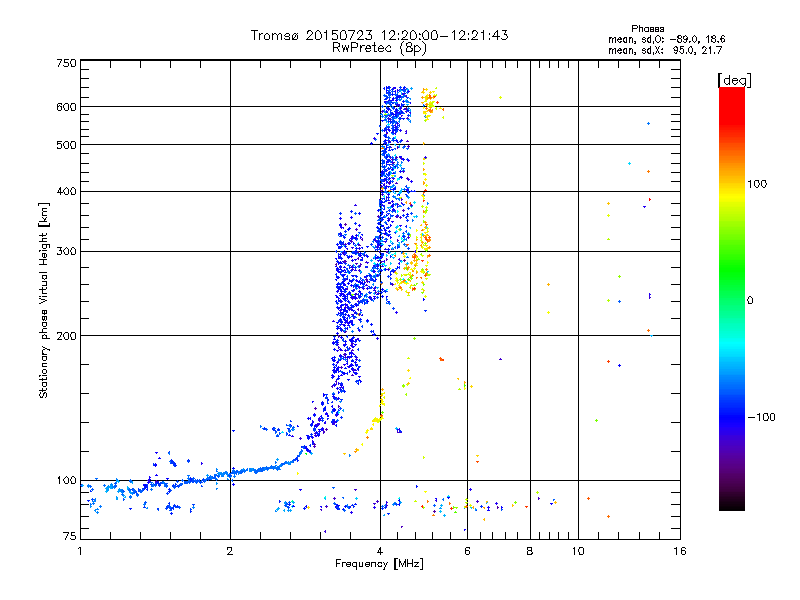Screen dimensions: 800x600
Task: Click the plot title "Tromsø 20150723 12:20:00-12:21:43"
Action: pyautogui.click(x=379, y=35)
